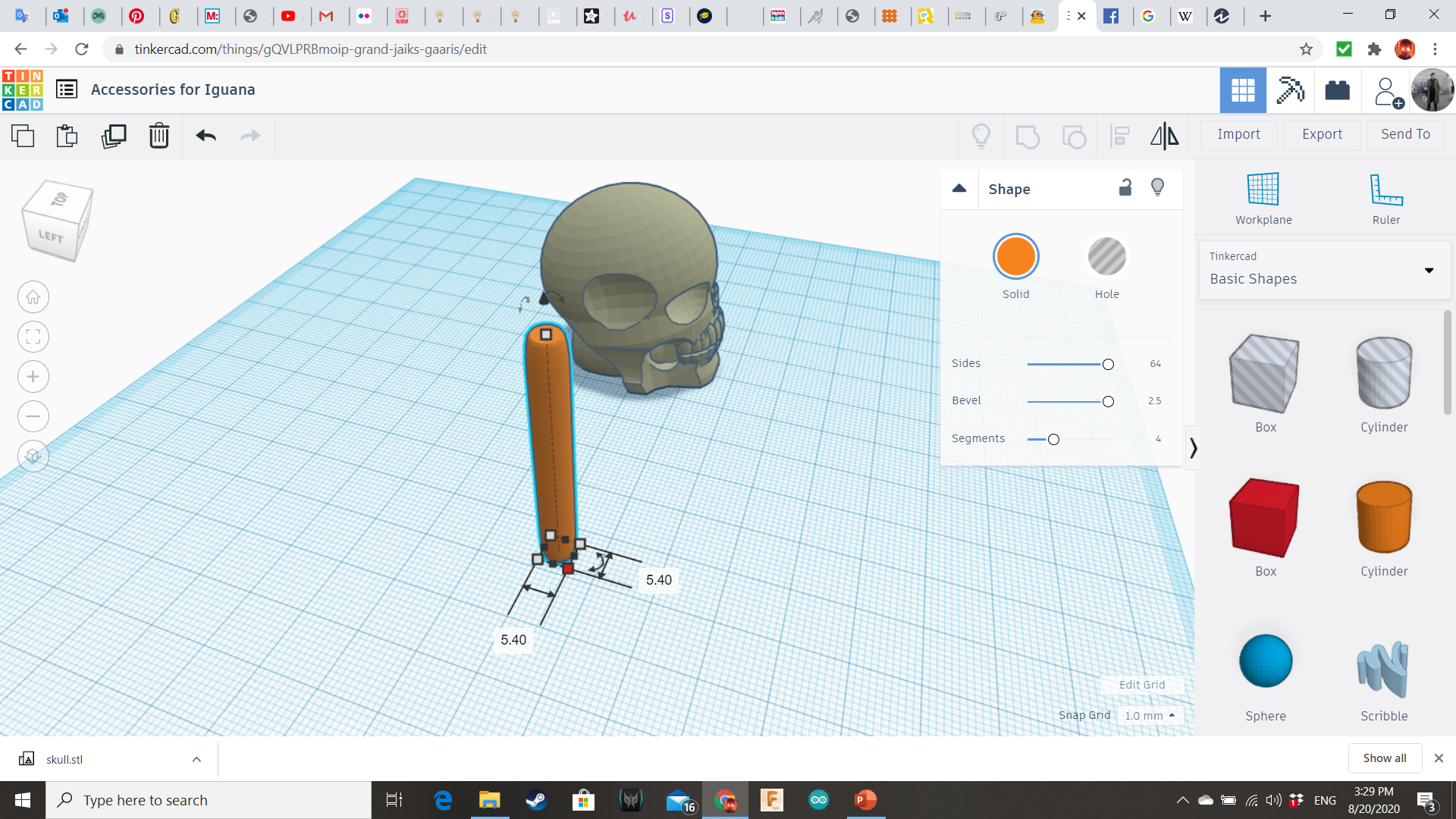This screenshot has height=819, width=1456.
Task: Click the Align tool icon
Action: click(1120, 136)
